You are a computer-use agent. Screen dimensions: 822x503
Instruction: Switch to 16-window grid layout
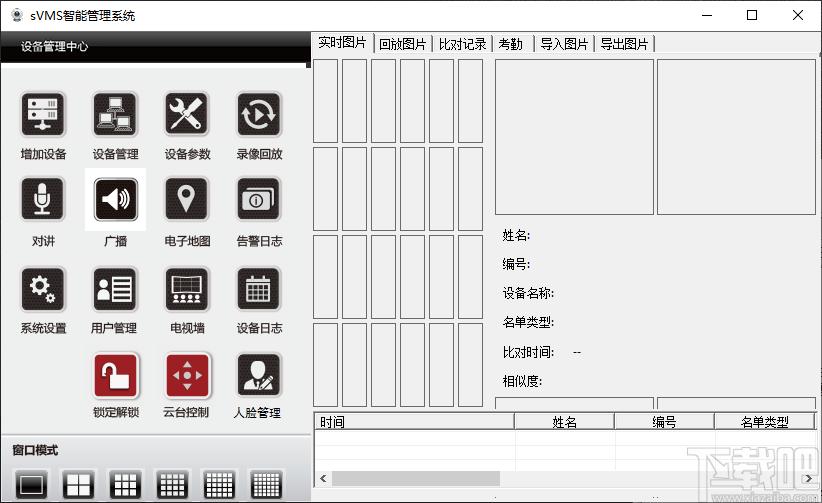point(172,485)
